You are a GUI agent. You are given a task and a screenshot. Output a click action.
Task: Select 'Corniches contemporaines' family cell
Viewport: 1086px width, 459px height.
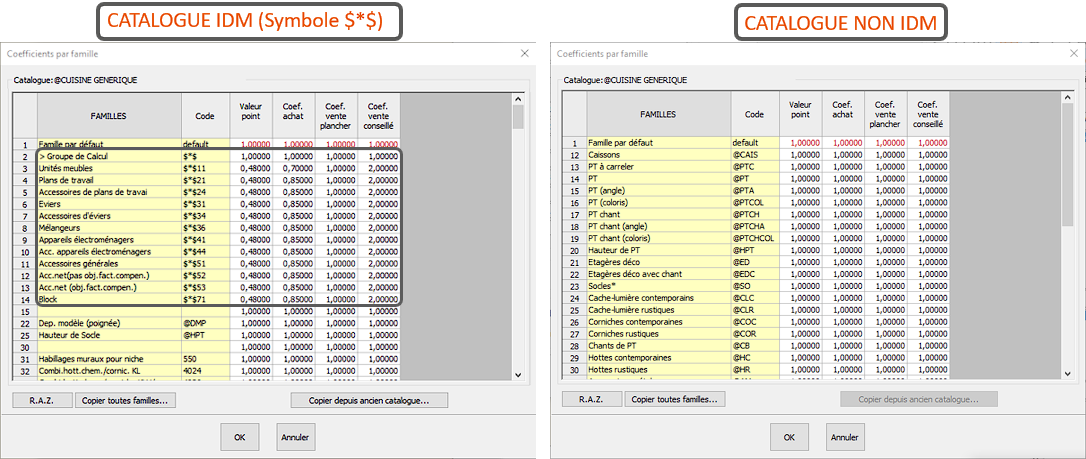point(659,322)
